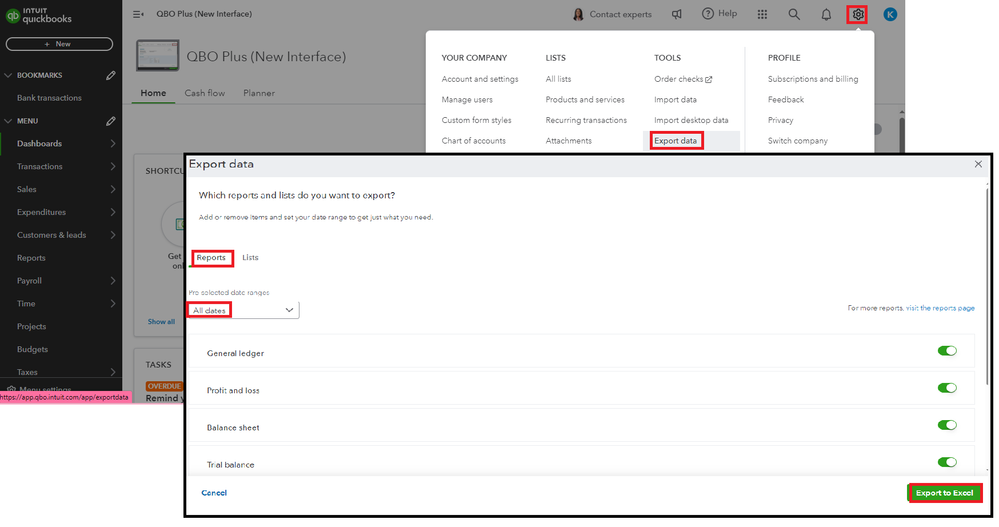Click the Contact experts avatar

(579, 14)
